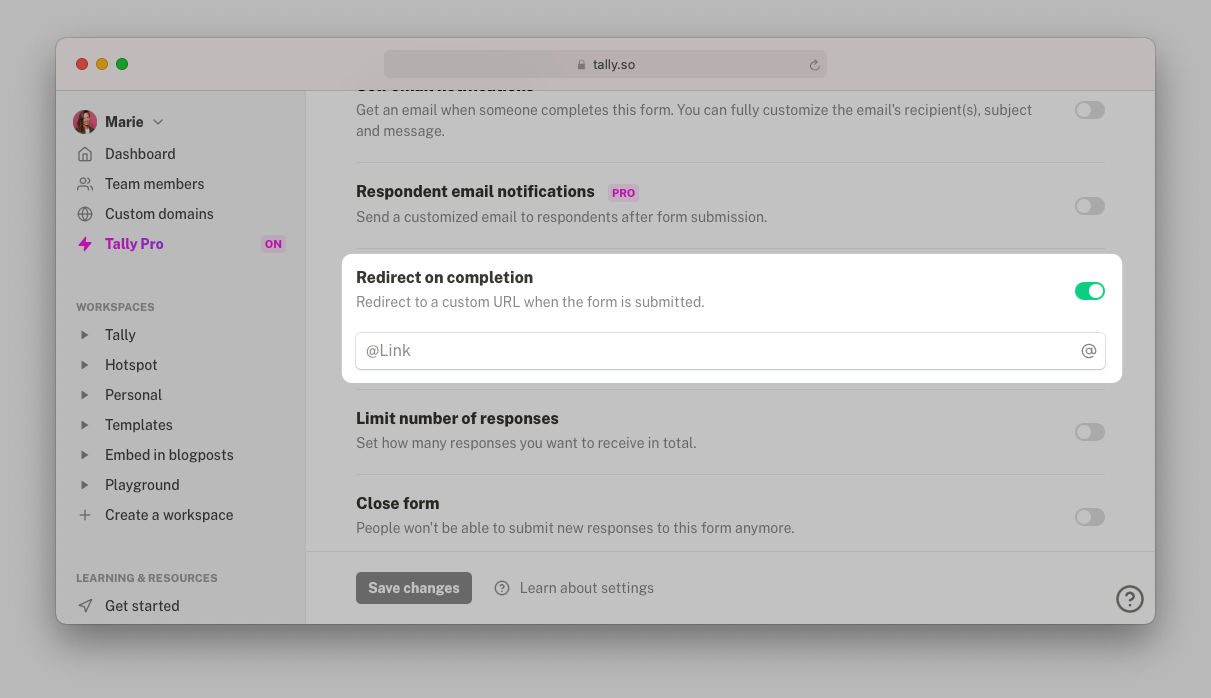Viewport: 1211px width, 698px height.
Task: Click the Custom domains globe icon
Action: 85,214
